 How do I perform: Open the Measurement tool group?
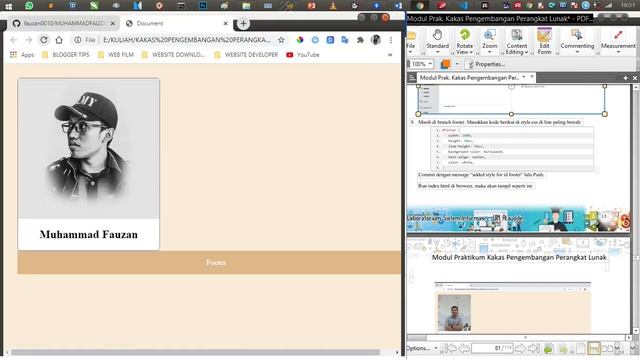coord(618,42)
